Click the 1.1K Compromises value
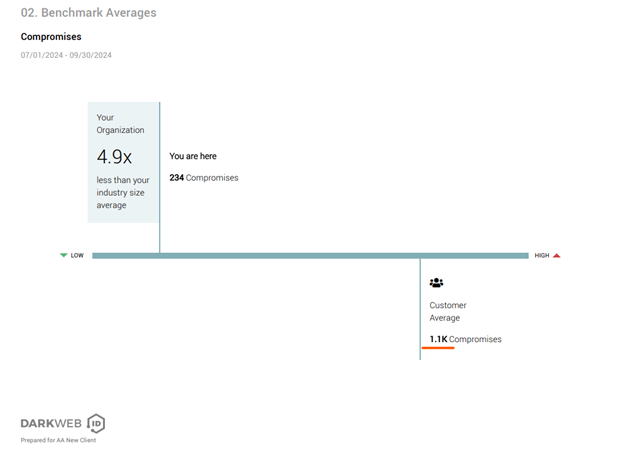Screen dimensions: 624x450 [465, 339]
